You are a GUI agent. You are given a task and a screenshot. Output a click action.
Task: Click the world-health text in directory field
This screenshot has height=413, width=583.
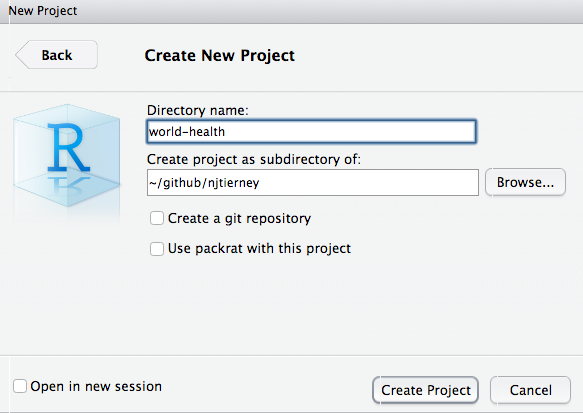[187, 132]
